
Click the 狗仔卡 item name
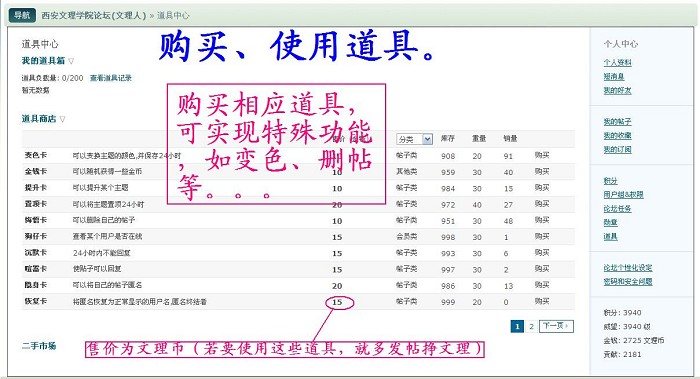36,237
